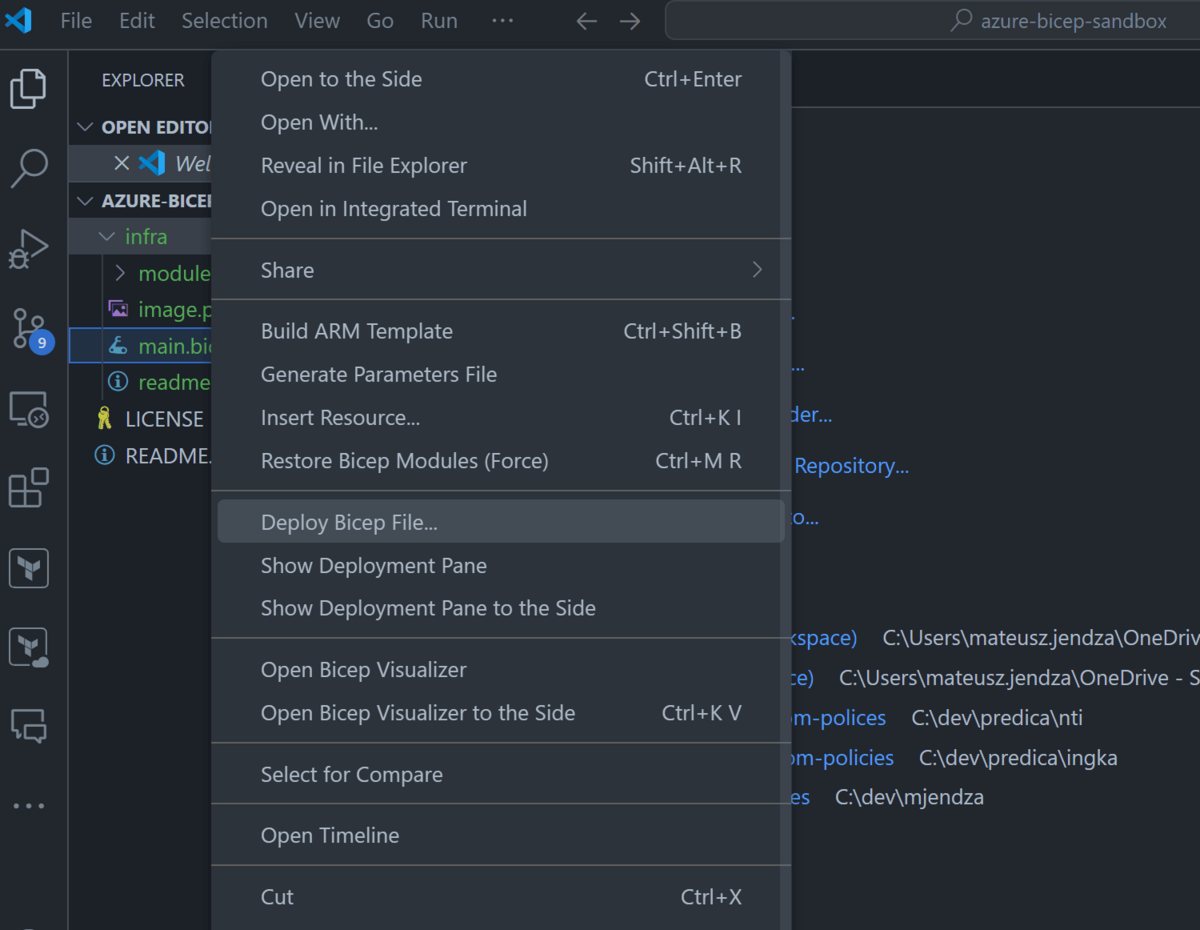Select the LICENSE file in explorer
The height and width of the screenshot is (930, 1200).
(164, 419)
